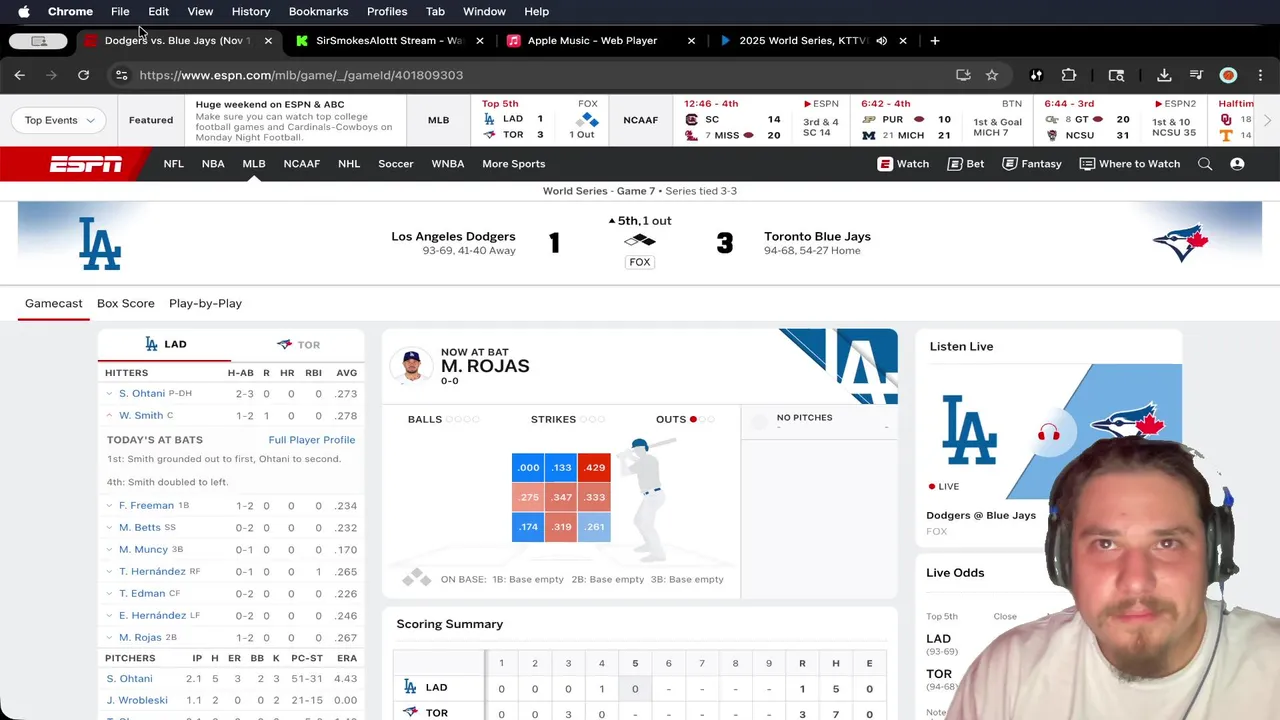Open Chrome's downloads icon
1280x720 pixels.
pos(1164,75)
